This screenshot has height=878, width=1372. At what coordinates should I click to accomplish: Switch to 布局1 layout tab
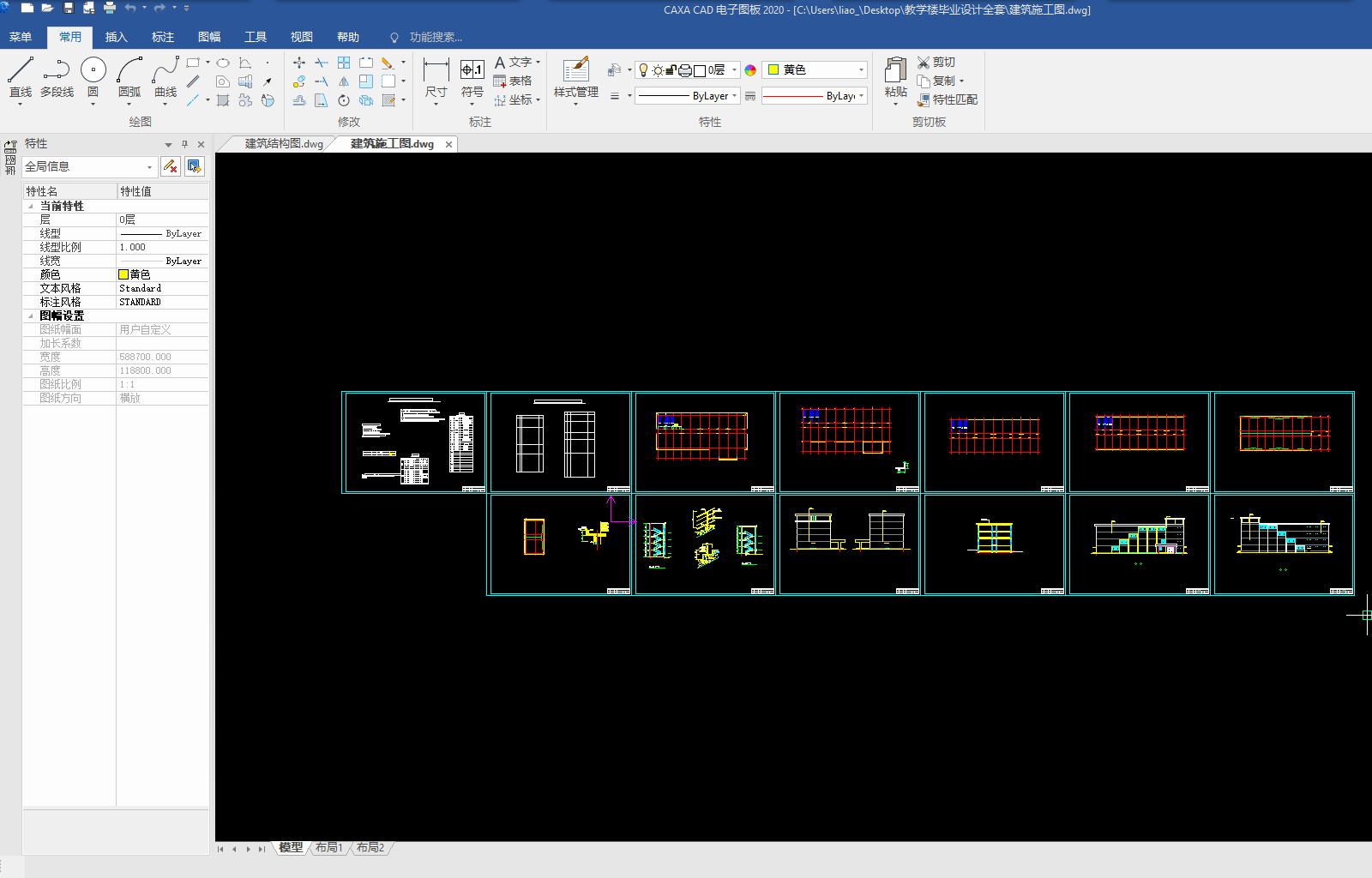pyautogui.click(x=328, y=848)
